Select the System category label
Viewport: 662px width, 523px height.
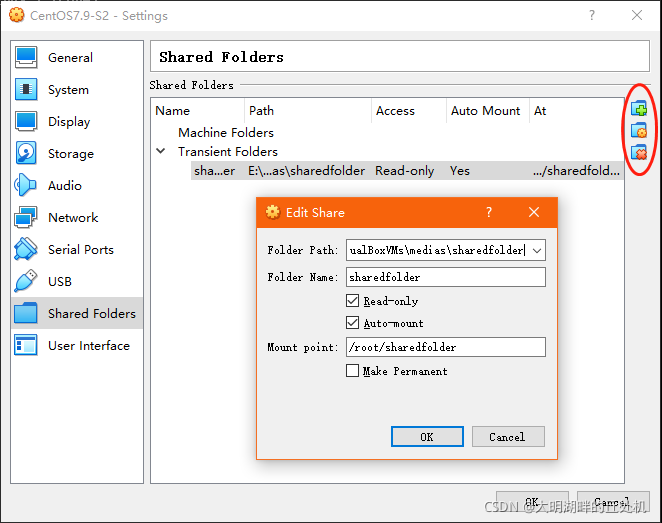coord(68,89)
